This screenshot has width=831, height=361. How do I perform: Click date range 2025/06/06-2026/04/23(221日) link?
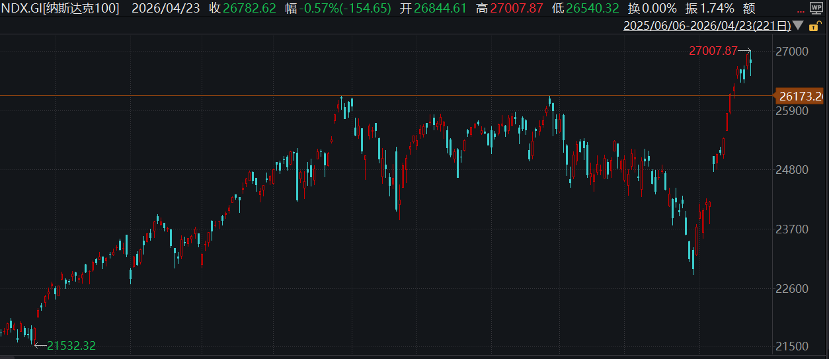point(708,25)
